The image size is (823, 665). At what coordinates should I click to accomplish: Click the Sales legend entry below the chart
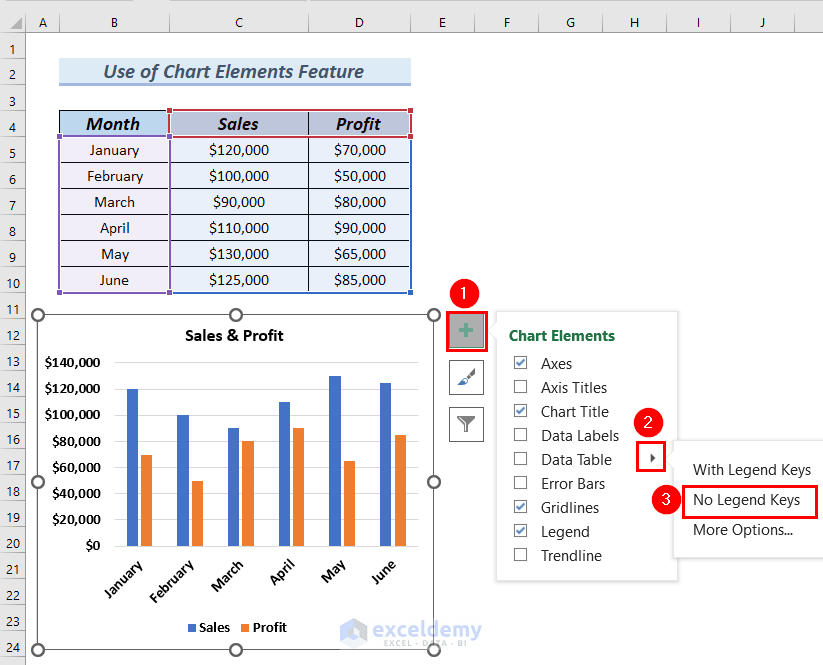point(208,627)
